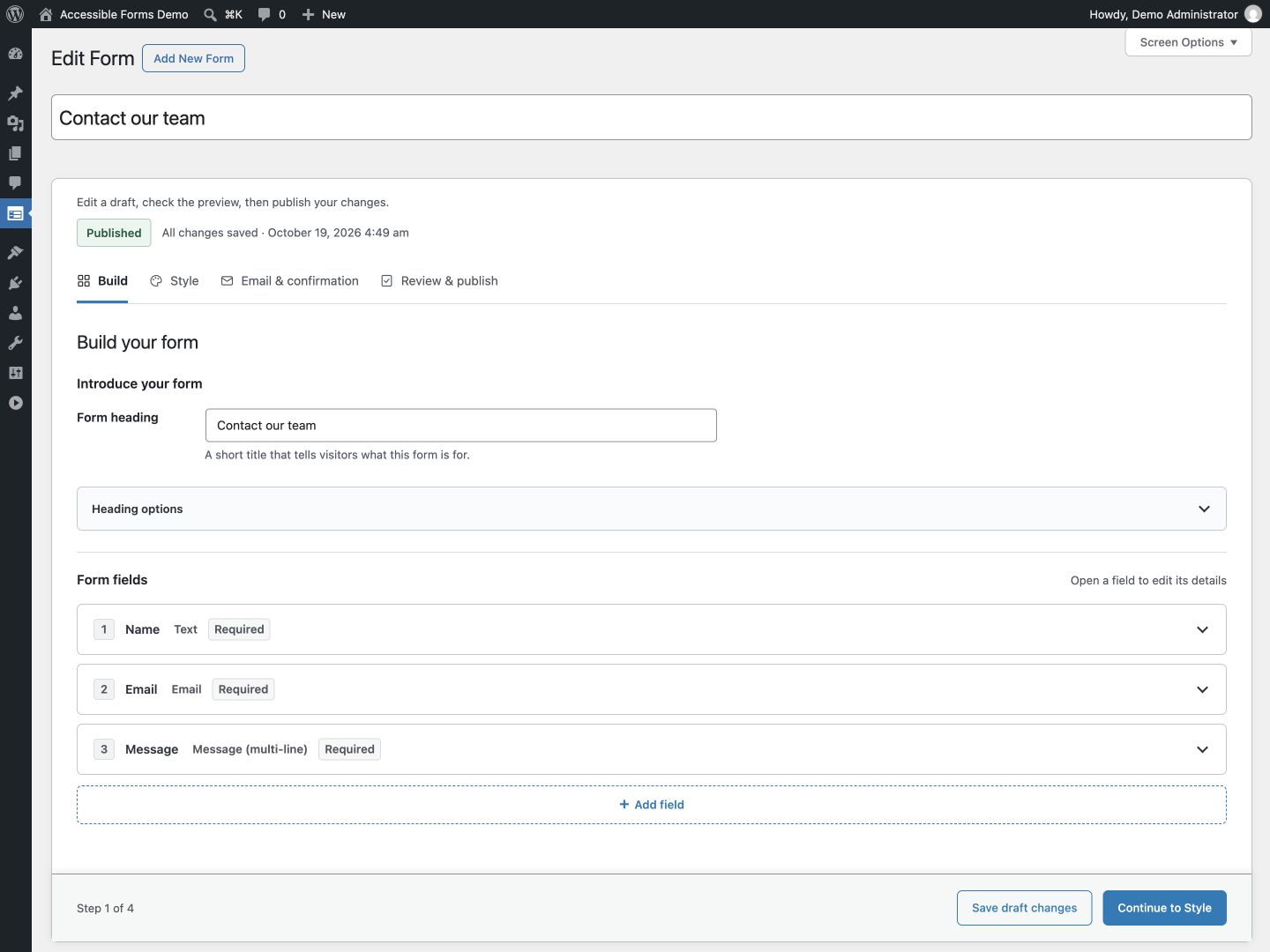Select the highlighted Forms sidebar icon
The height and width of the screenshot is (952, 1270).
[x=15, y=213]
